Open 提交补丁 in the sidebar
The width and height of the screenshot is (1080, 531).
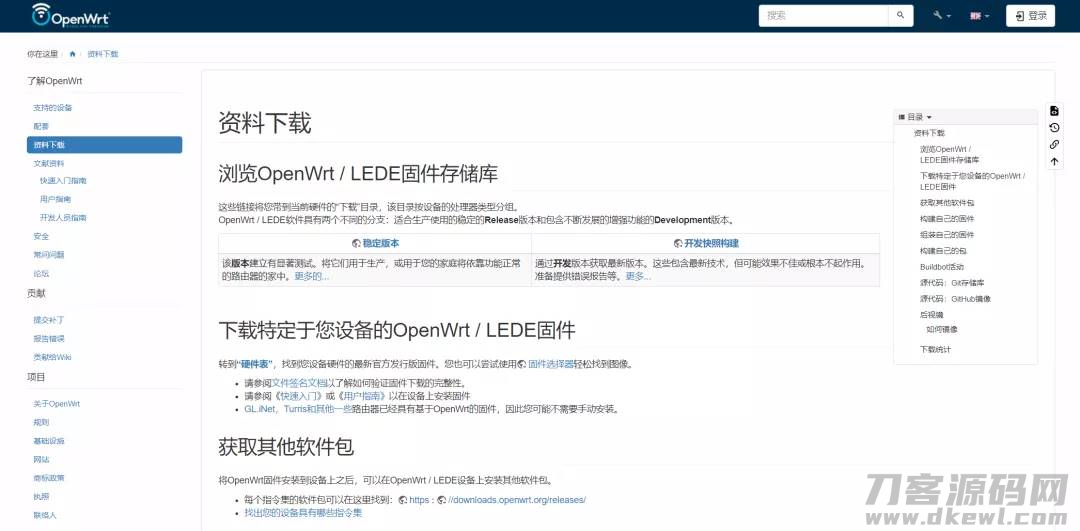point(49,320)
